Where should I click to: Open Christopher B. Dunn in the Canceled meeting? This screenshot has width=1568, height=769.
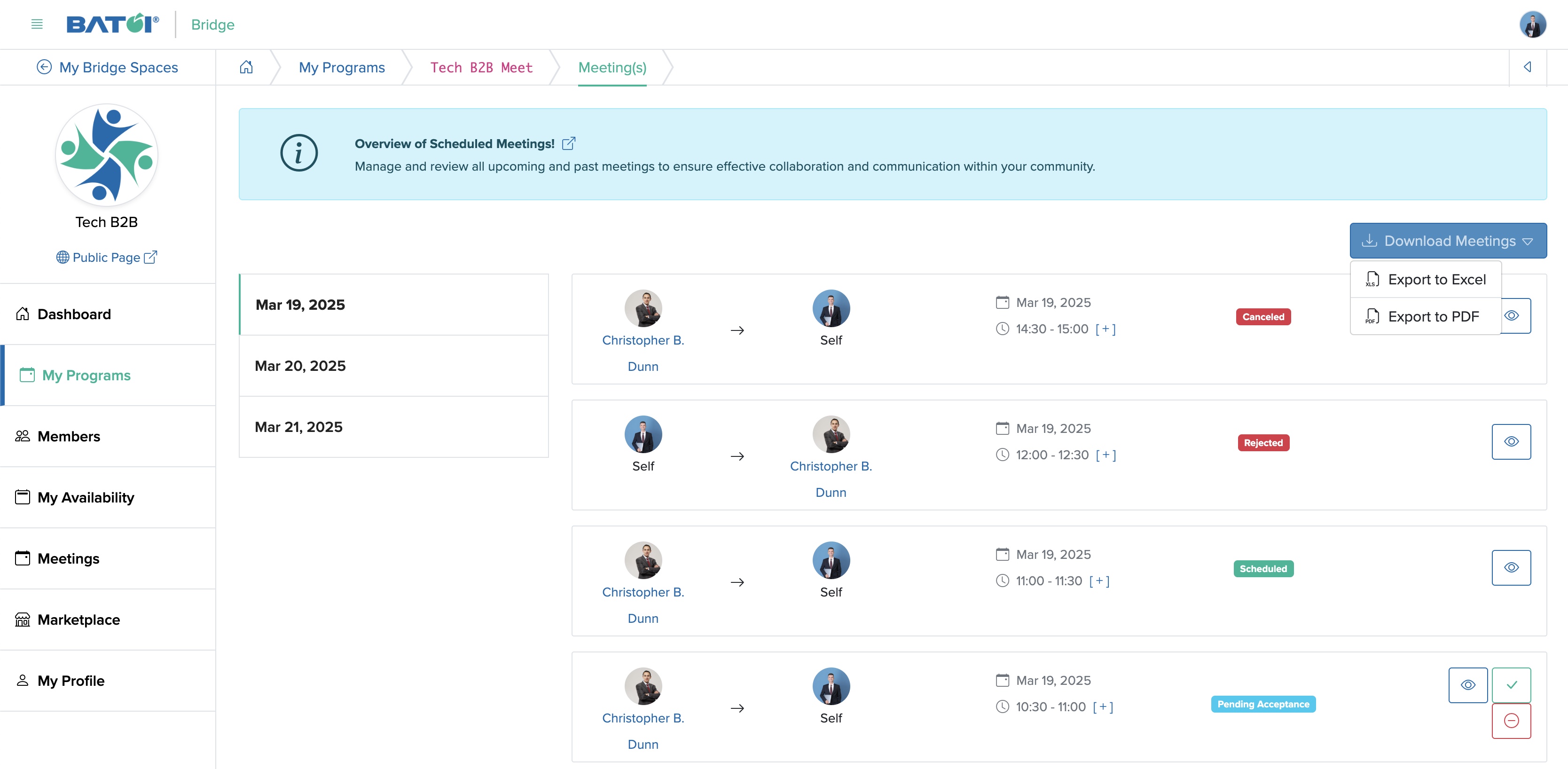[x=643, y=353]
